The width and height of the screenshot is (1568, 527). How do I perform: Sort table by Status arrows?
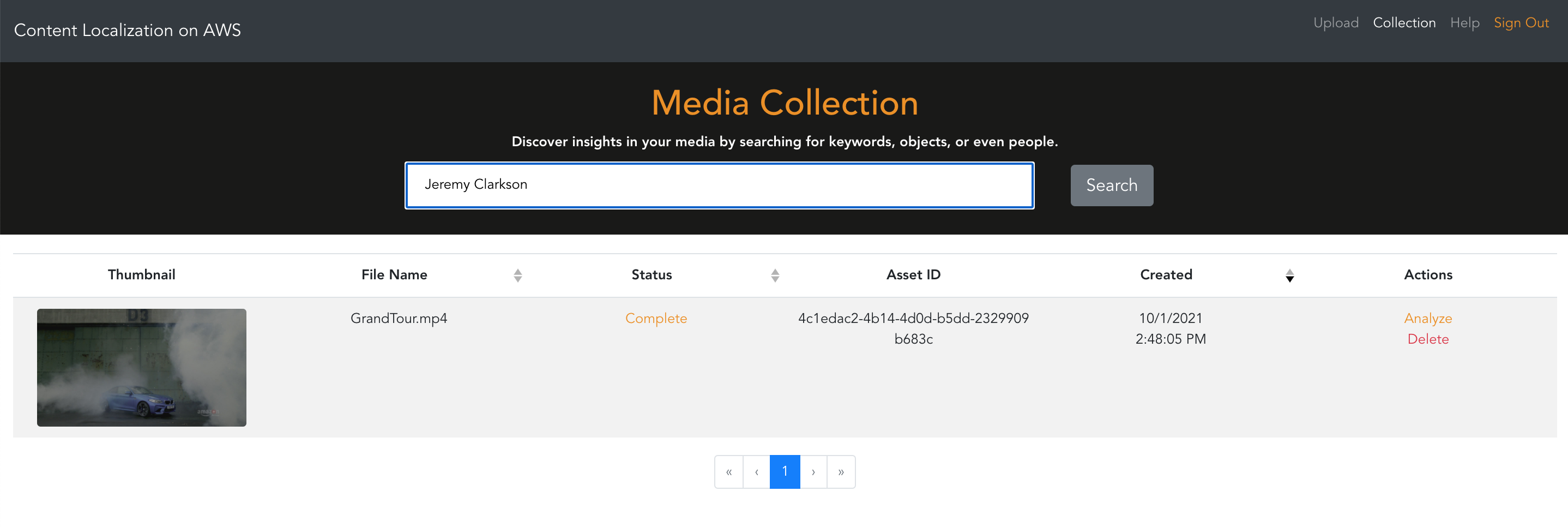[x=775, y=276]
